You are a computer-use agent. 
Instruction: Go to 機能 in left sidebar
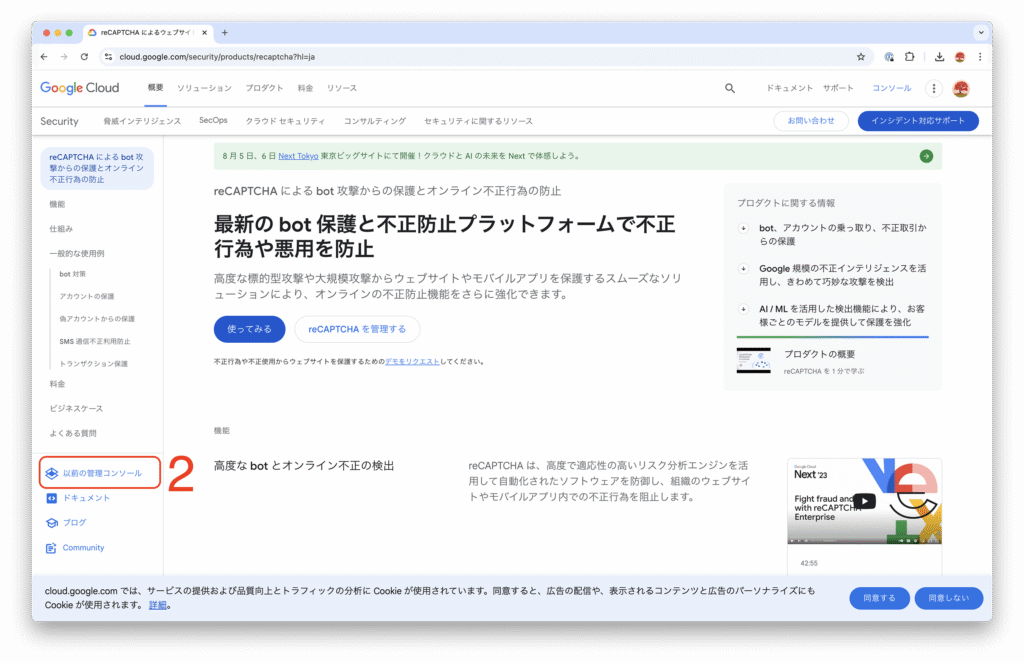pos(57,204)
